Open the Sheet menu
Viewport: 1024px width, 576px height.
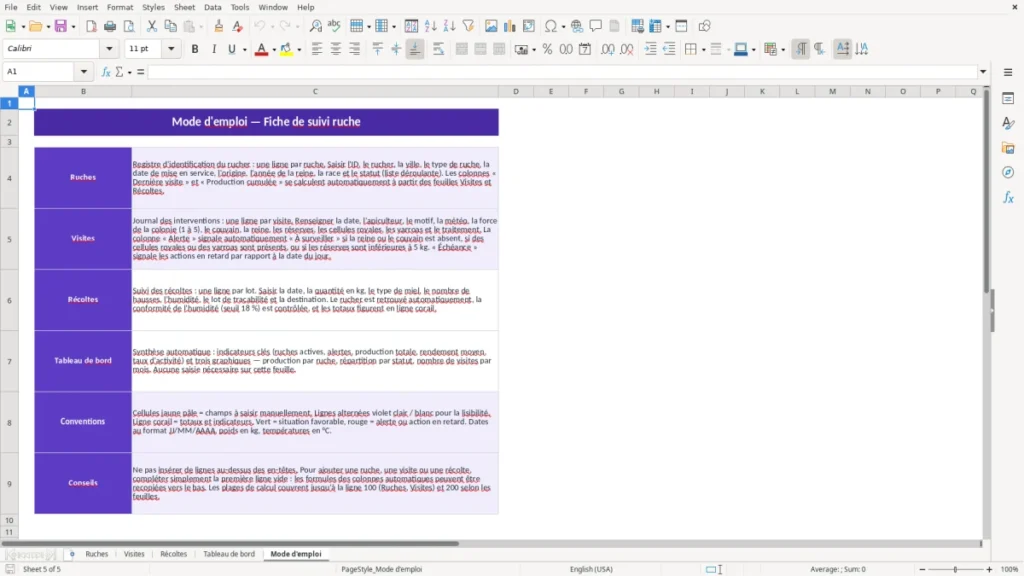[x=184, y=7]
